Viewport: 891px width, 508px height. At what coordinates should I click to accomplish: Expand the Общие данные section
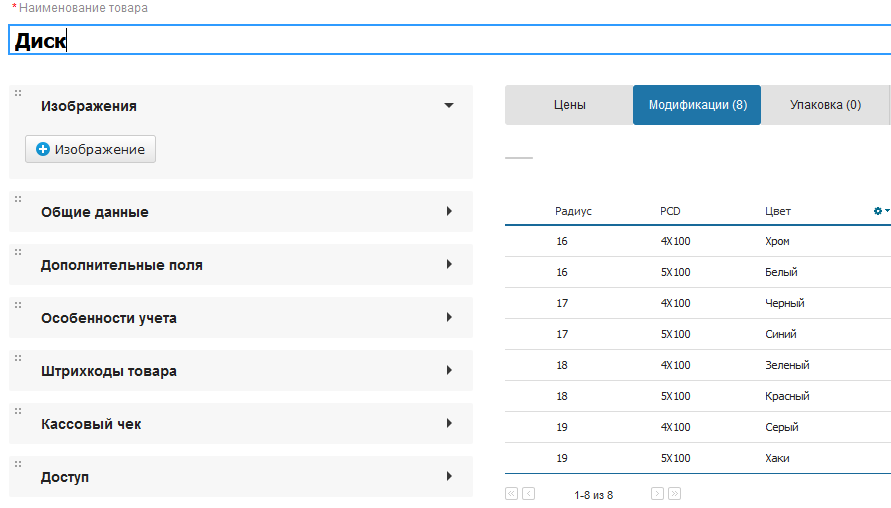pyautogui.click(x=449, y=212)
